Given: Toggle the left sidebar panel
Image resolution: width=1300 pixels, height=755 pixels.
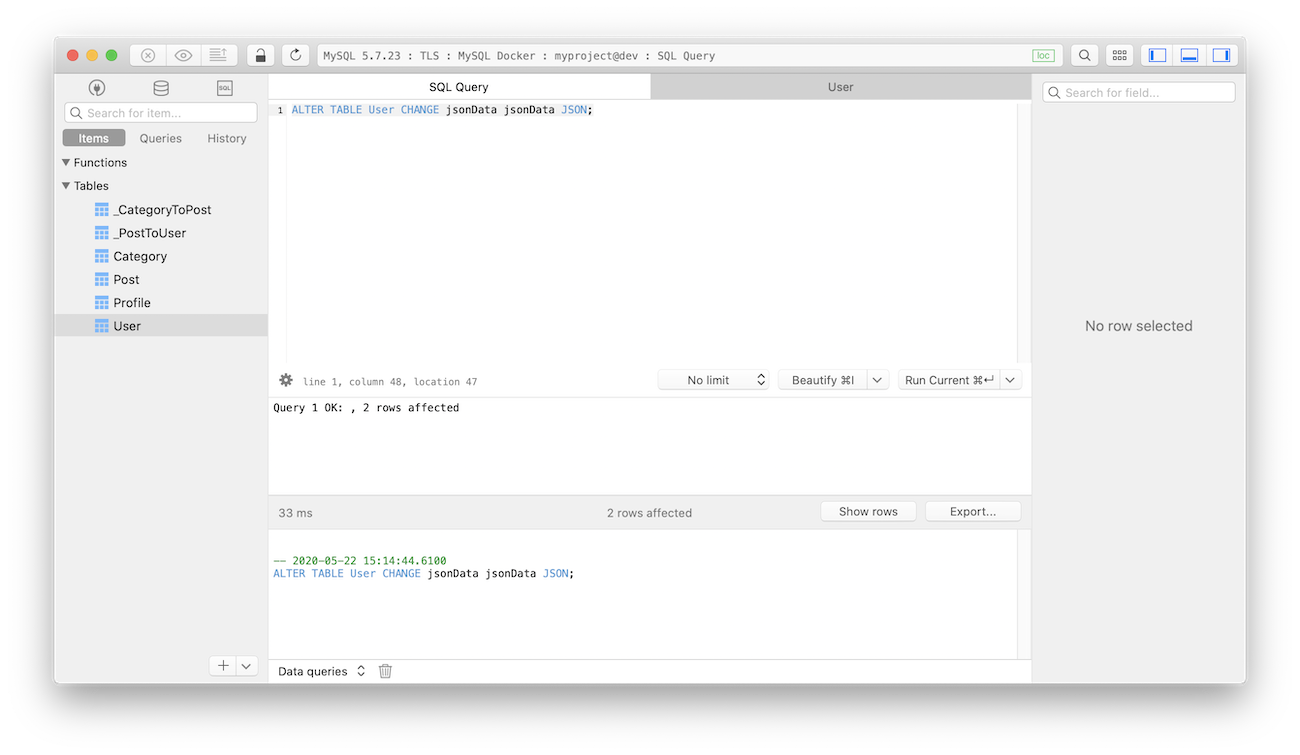Looking at the screenshot, I should [x=1158, y=56].
